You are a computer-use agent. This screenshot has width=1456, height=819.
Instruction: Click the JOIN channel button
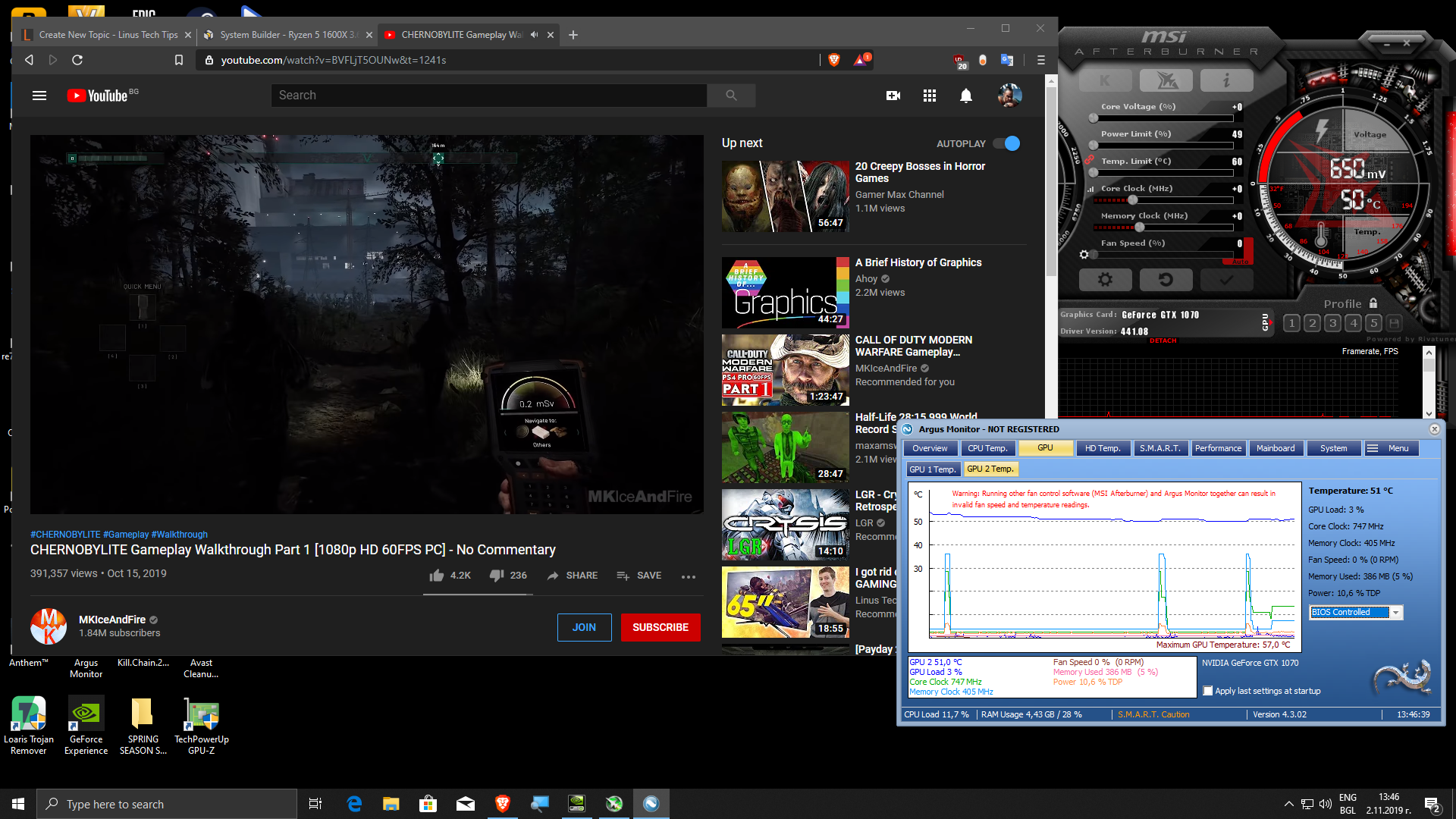click(584, 628)
